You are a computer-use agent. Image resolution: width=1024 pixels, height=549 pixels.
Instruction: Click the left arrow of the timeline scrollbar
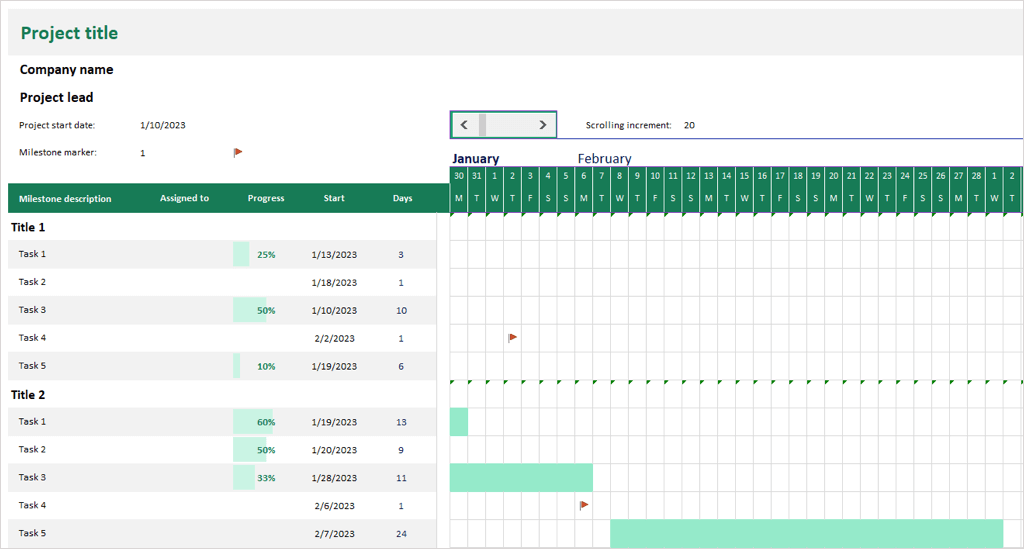[464, 125]
